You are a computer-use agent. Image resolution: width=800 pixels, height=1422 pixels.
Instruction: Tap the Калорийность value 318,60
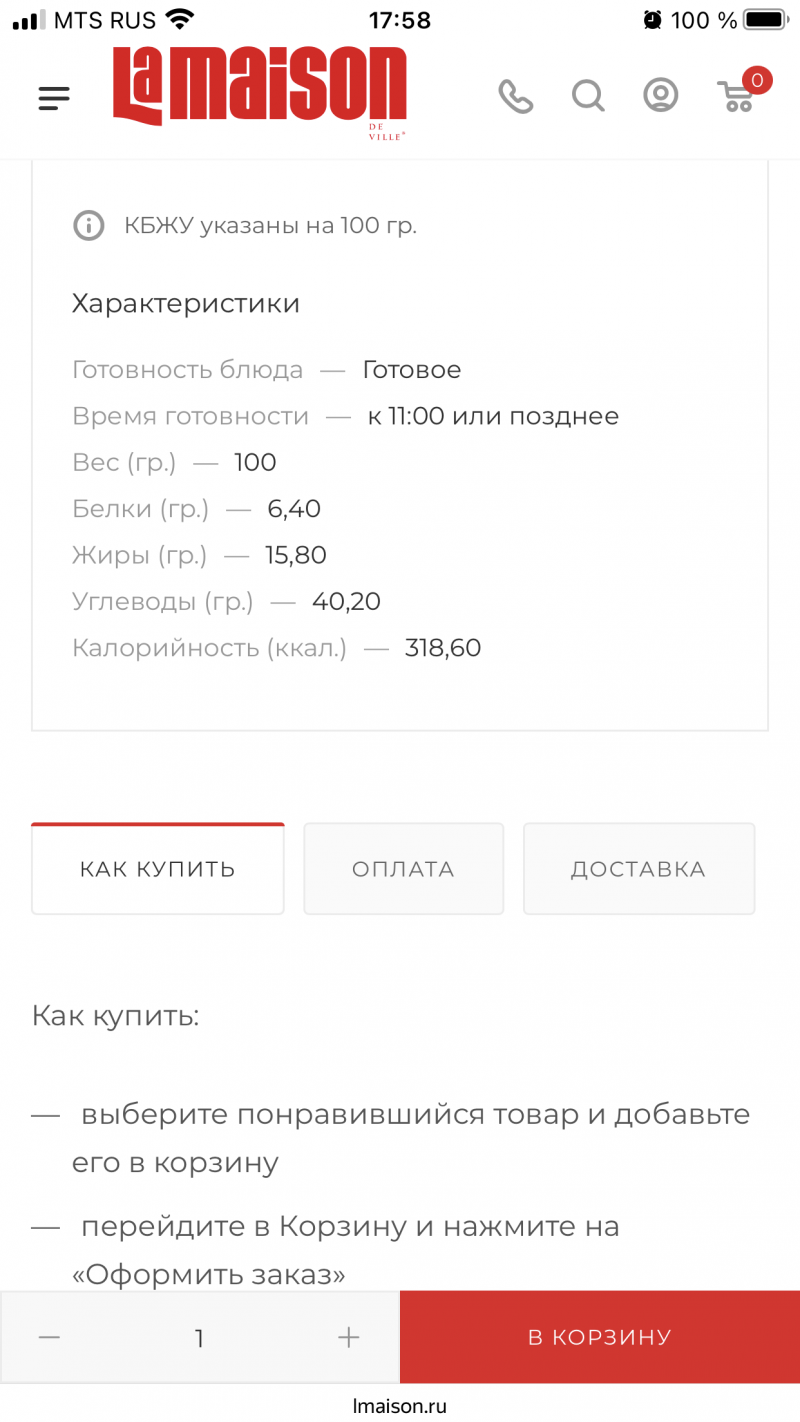coord(443,648)
